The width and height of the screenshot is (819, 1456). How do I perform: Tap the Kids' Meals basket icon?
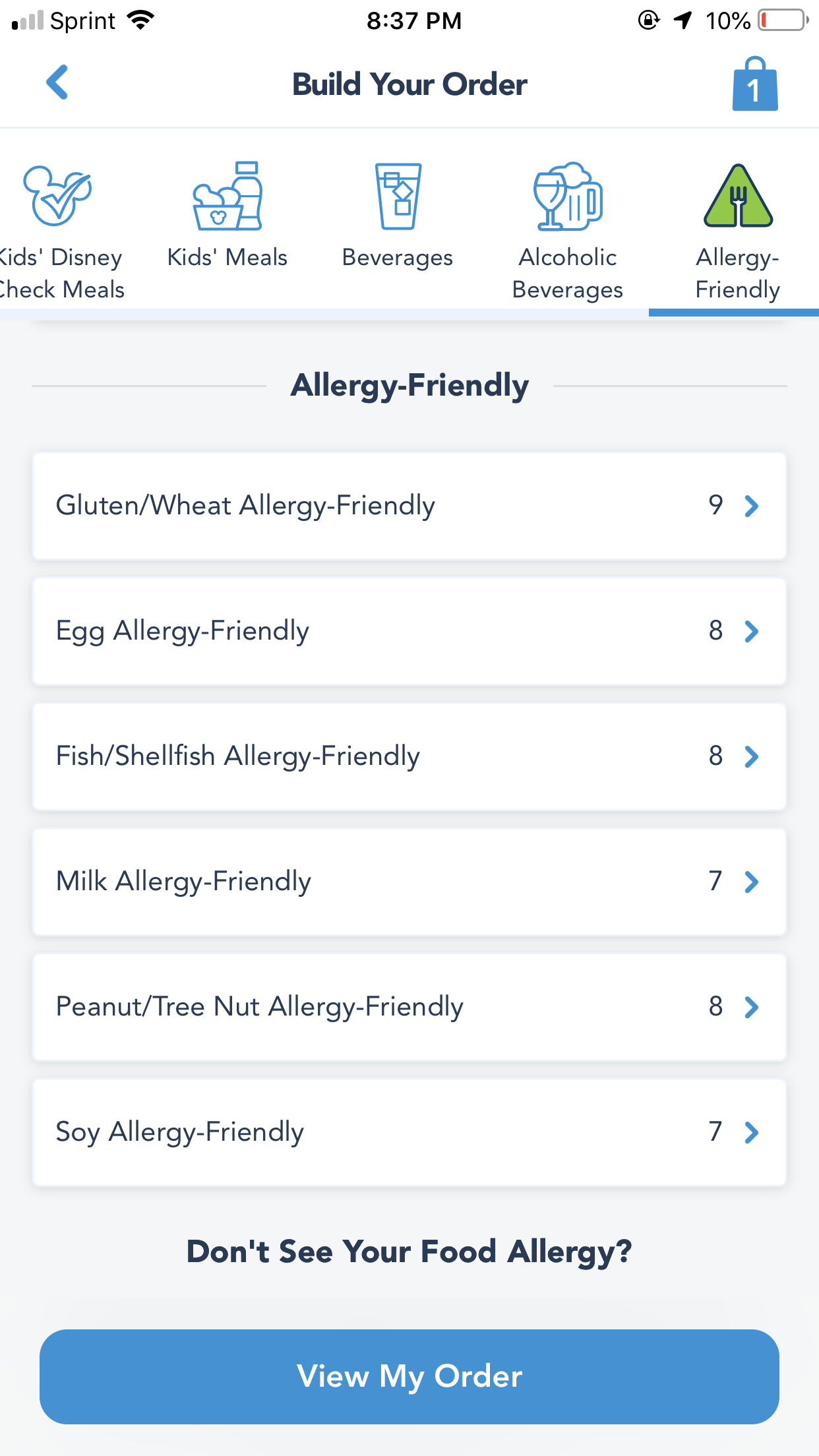pos(228,197)
